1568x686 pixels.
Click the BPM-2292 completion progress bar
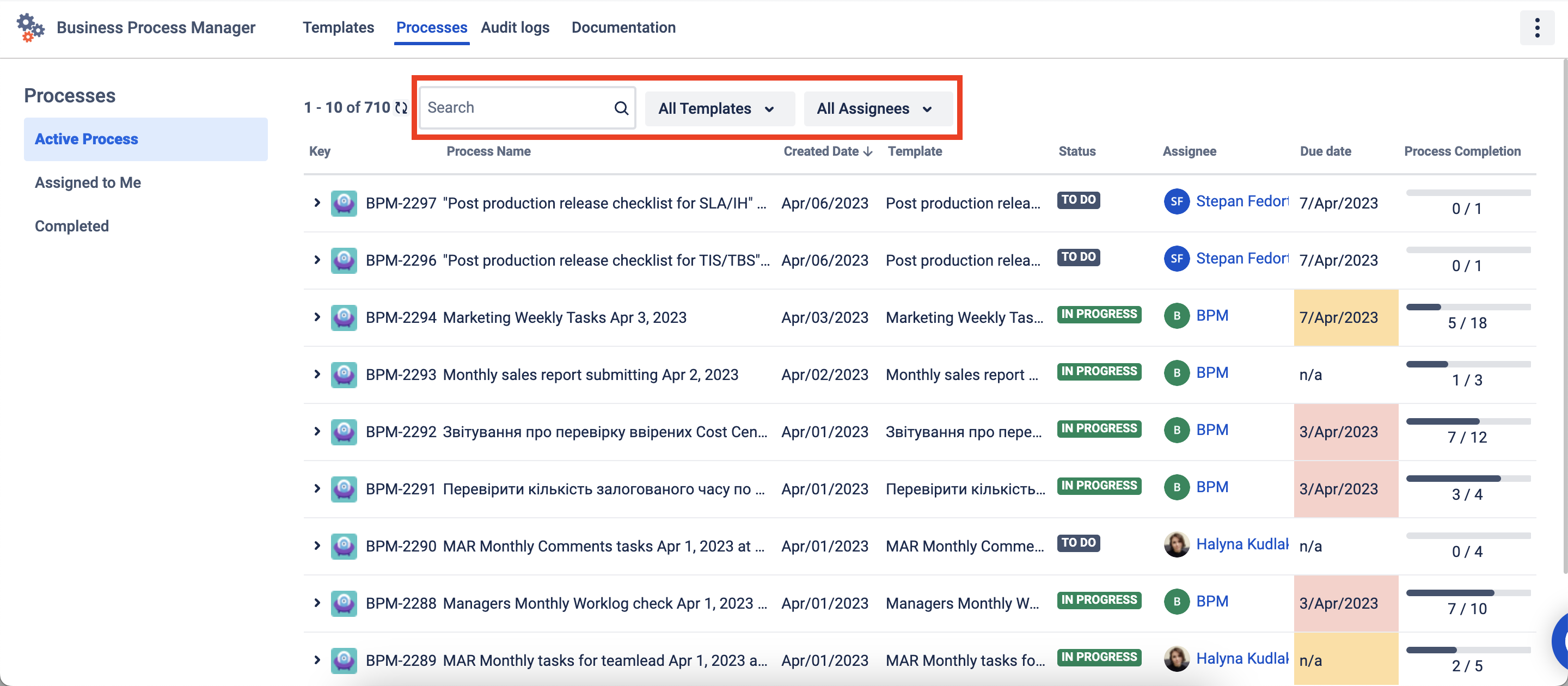pos(1467,421)
